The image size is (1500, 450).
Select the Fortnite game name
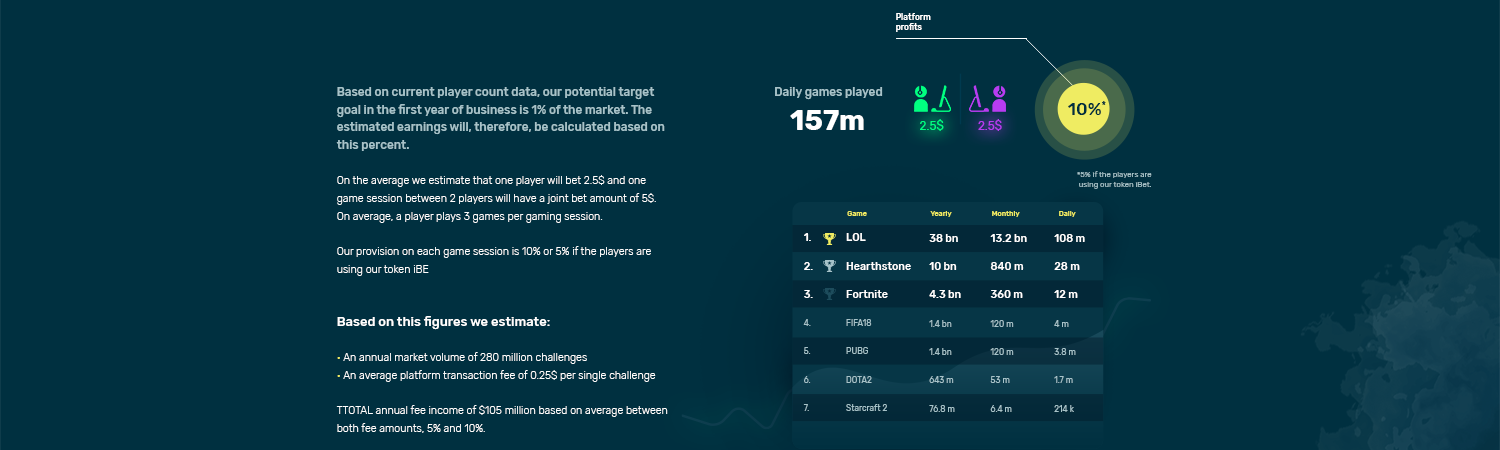868,295
